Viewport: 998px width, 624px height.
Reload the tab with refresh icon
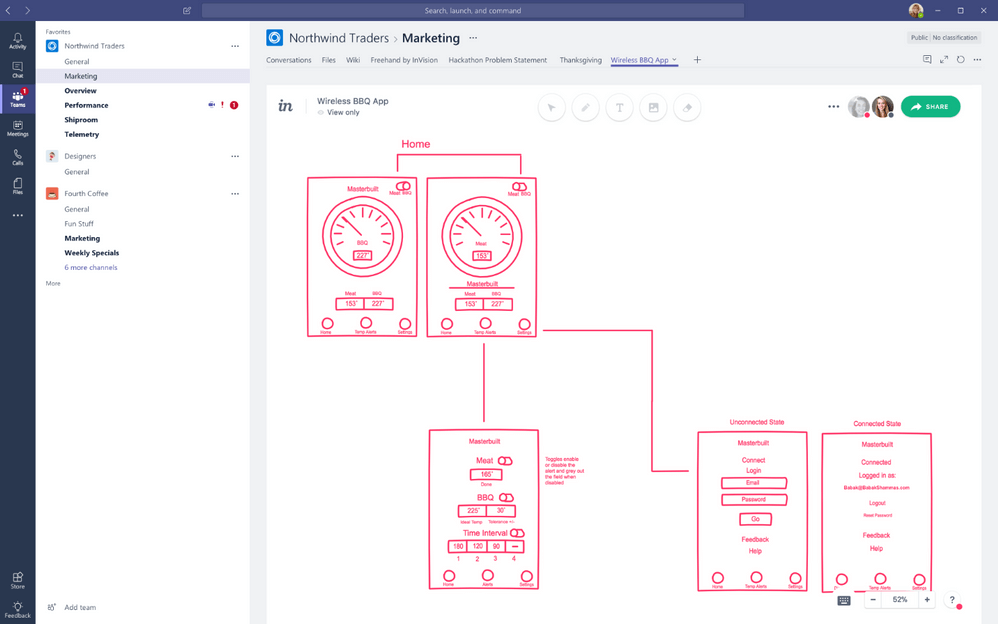point(960,60)
